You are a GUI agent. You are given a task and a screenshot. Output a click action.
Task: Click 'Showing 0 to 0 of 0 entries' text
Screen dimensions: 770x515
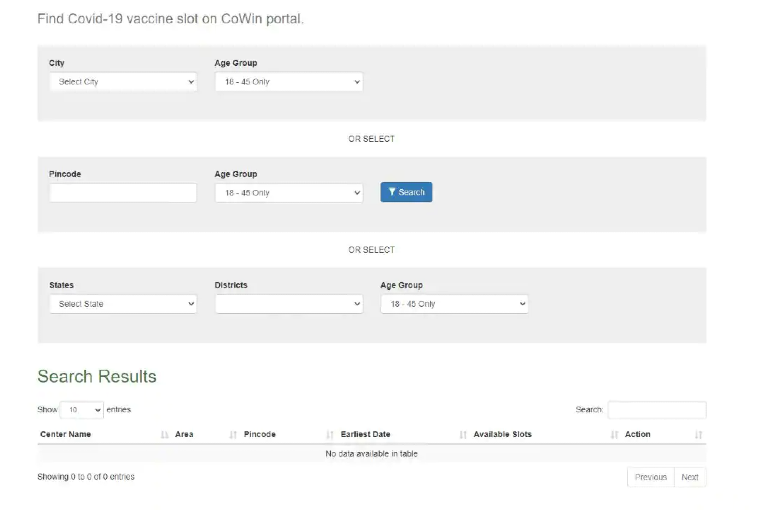point(86,477)
